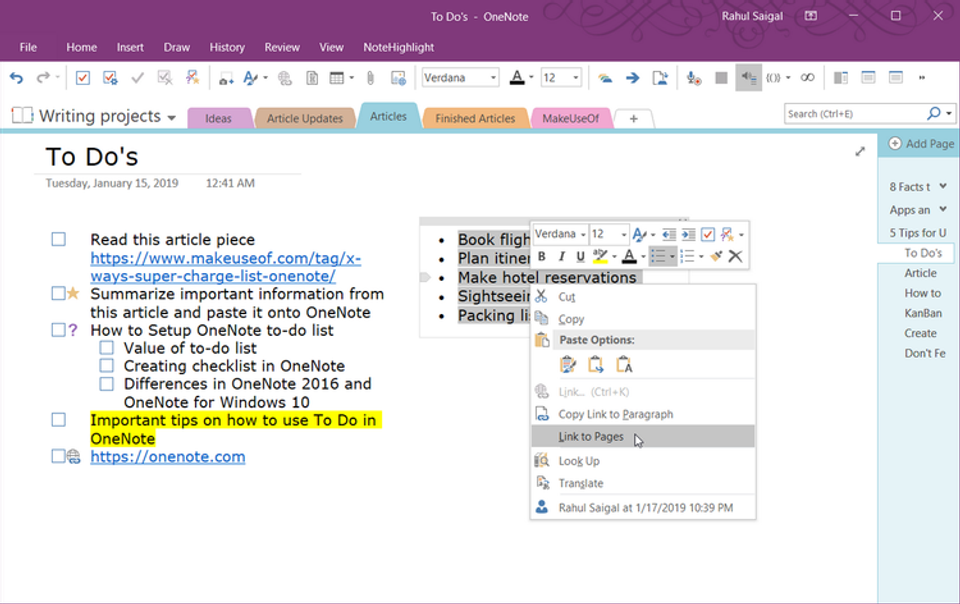960x604 pixels.
Task: Click the record audio microphone icon
Action: click(x=693, y=78)
